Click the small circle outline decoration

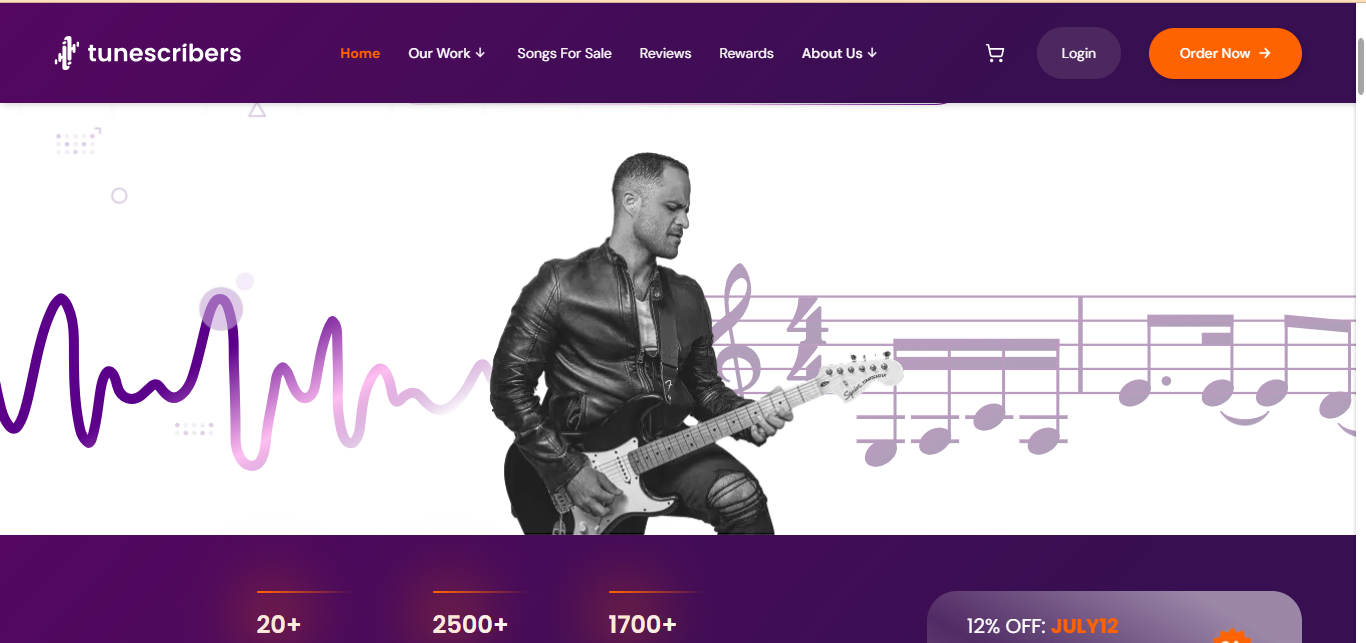tap(119, 196)
